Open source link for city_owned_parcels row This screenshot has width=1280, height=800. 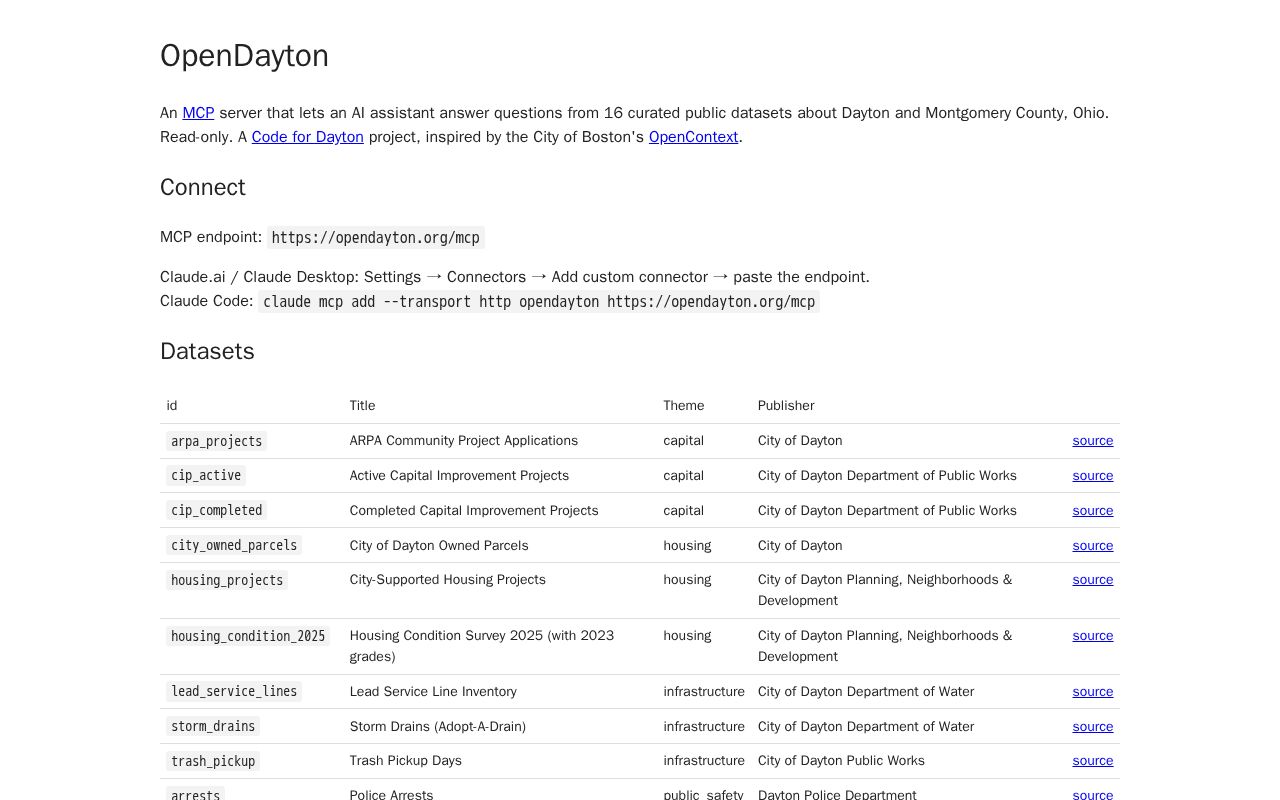pos(1093,546)
